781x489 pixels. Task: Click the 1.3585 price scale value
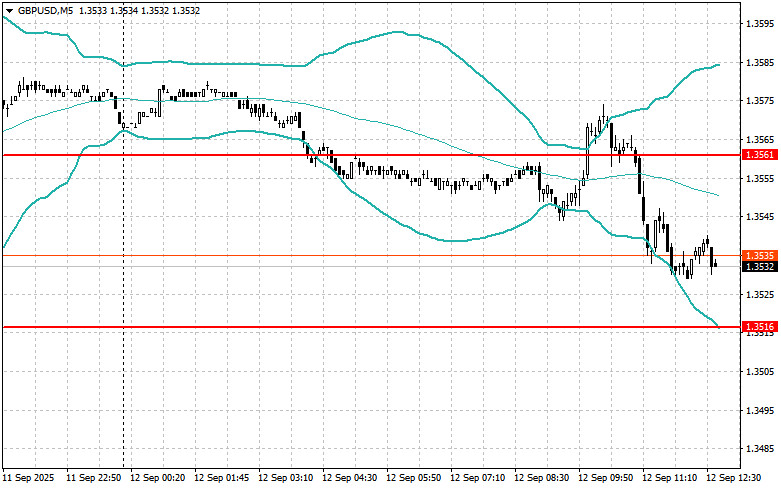[x=760, y=63]
